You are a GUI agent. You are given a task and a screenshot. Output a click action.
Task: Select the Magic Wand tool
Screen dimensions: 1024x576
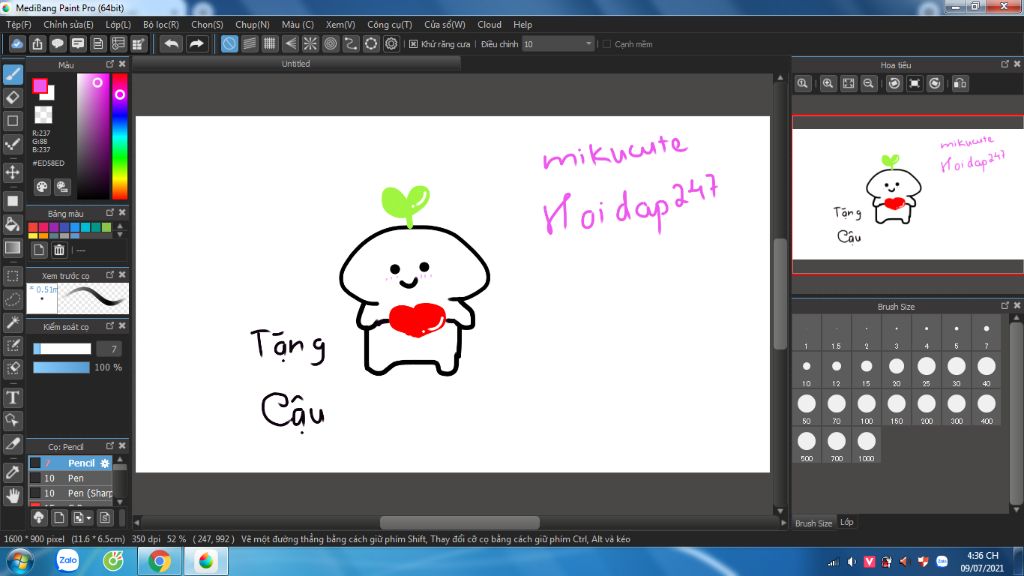click(x=13, y=323)
